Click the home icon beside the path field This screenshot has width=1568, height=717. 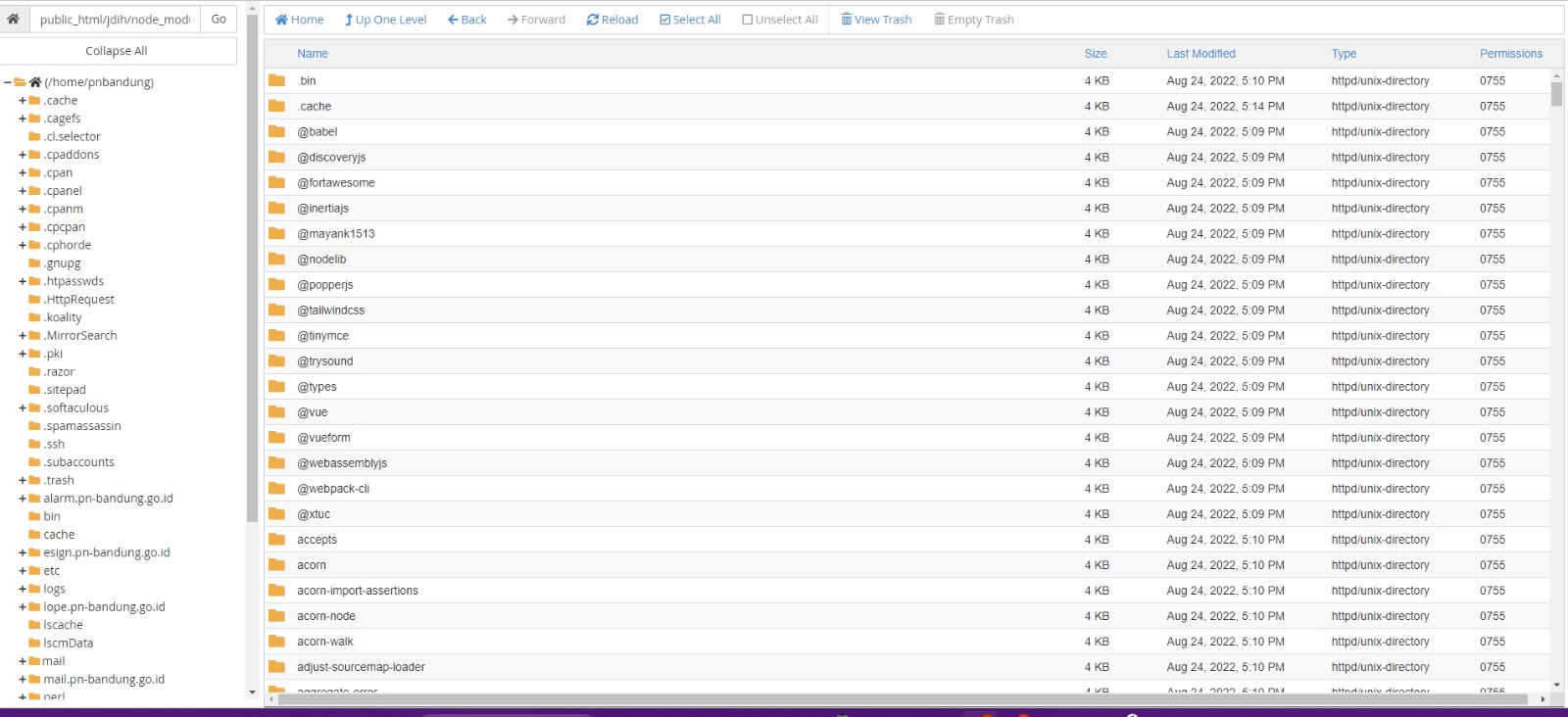(14, 19)
